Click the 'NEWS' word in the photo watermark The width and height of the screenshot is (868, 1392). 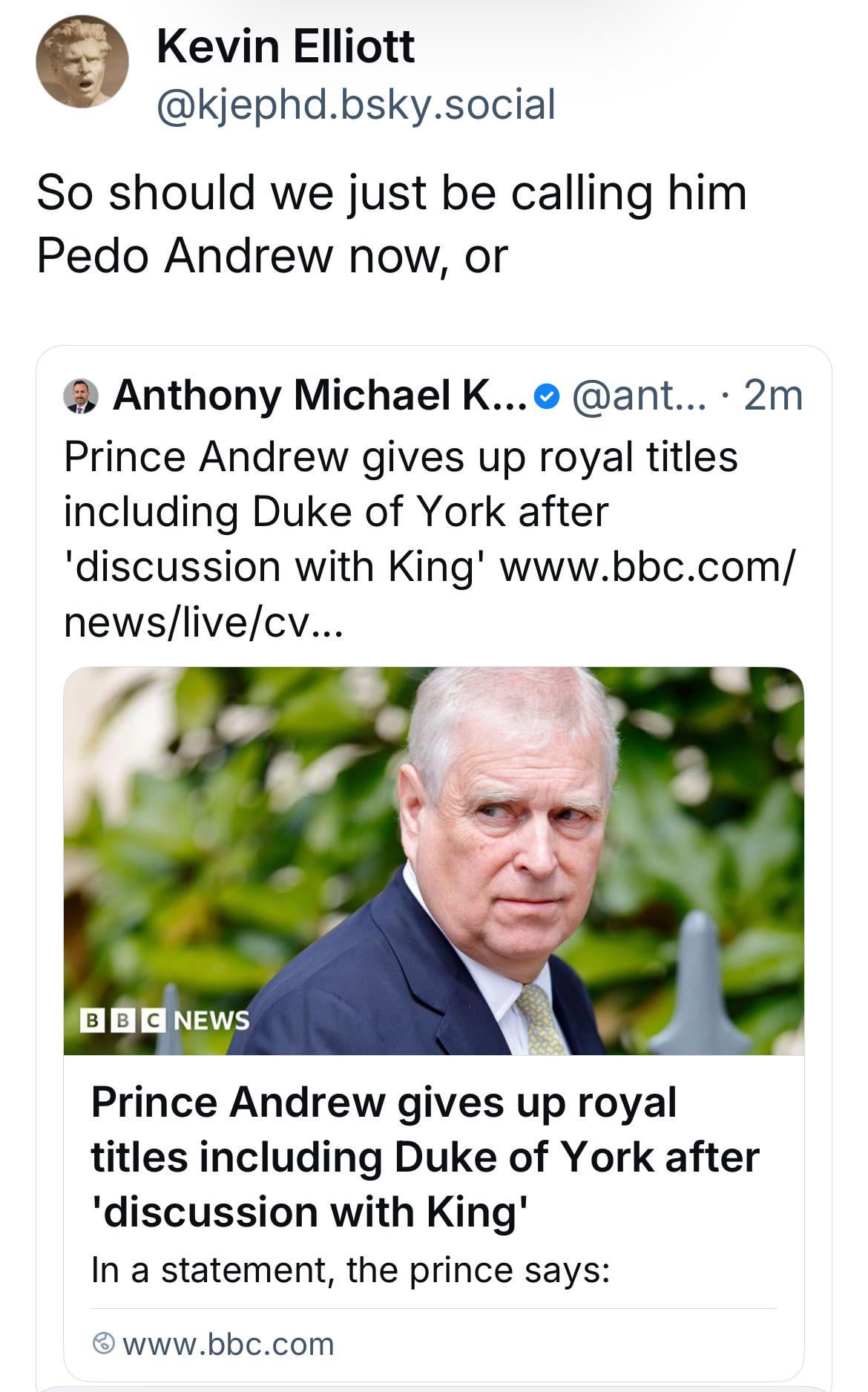pyautogui.click(x=211, y=1020)
